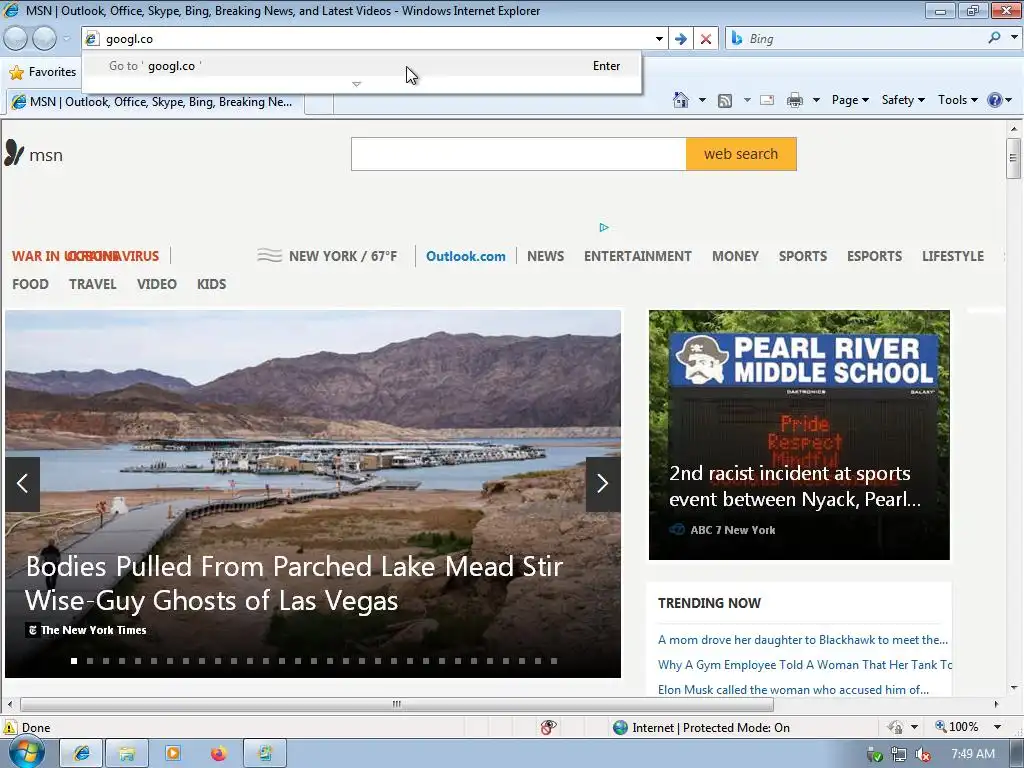Open recent pages dropdown beside Forward button

(x=67, y=39)
